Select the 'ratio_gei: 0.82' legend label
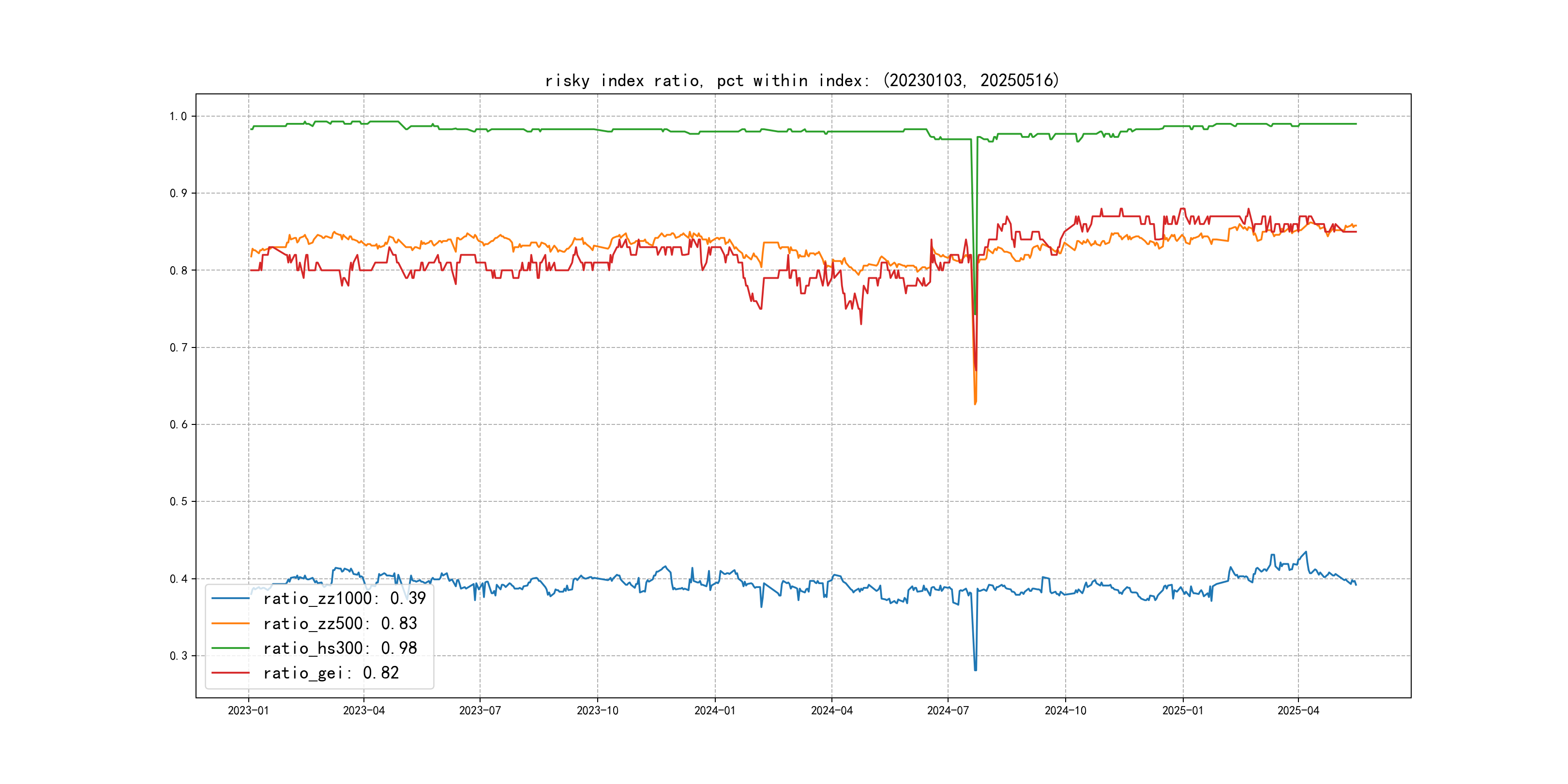Image resolution: width=1568 pixels, height=784 pixels. [331, 673]
